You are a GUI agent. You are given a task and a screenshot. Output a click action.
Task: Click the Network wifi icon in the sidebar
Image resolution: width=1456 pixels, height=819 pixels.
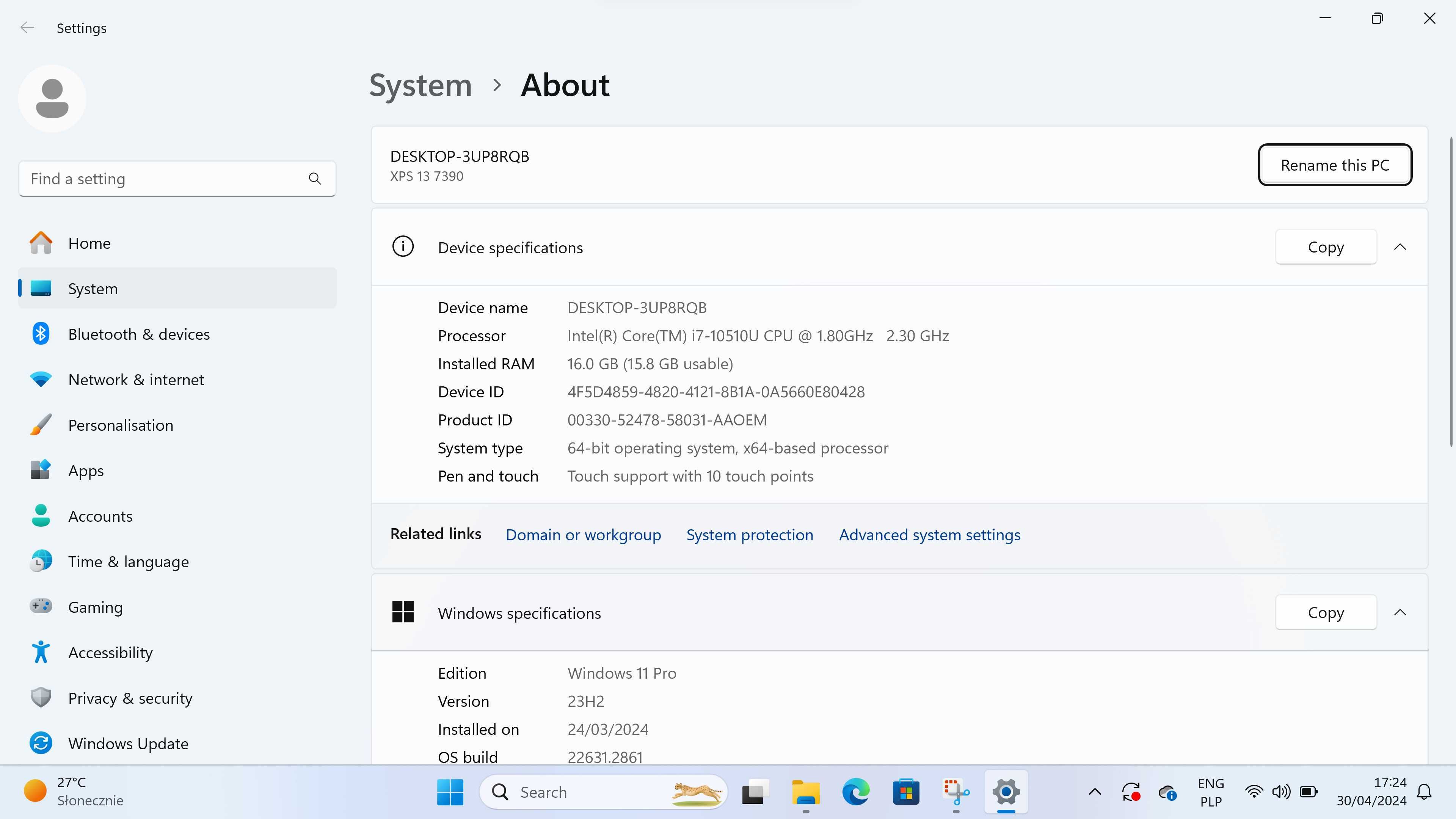coord(41,379)
